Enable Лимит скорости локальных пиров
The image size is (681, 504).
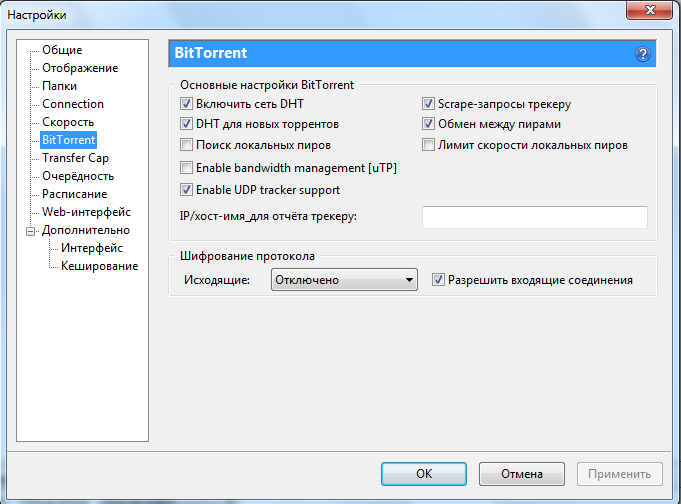click(429, 146)
